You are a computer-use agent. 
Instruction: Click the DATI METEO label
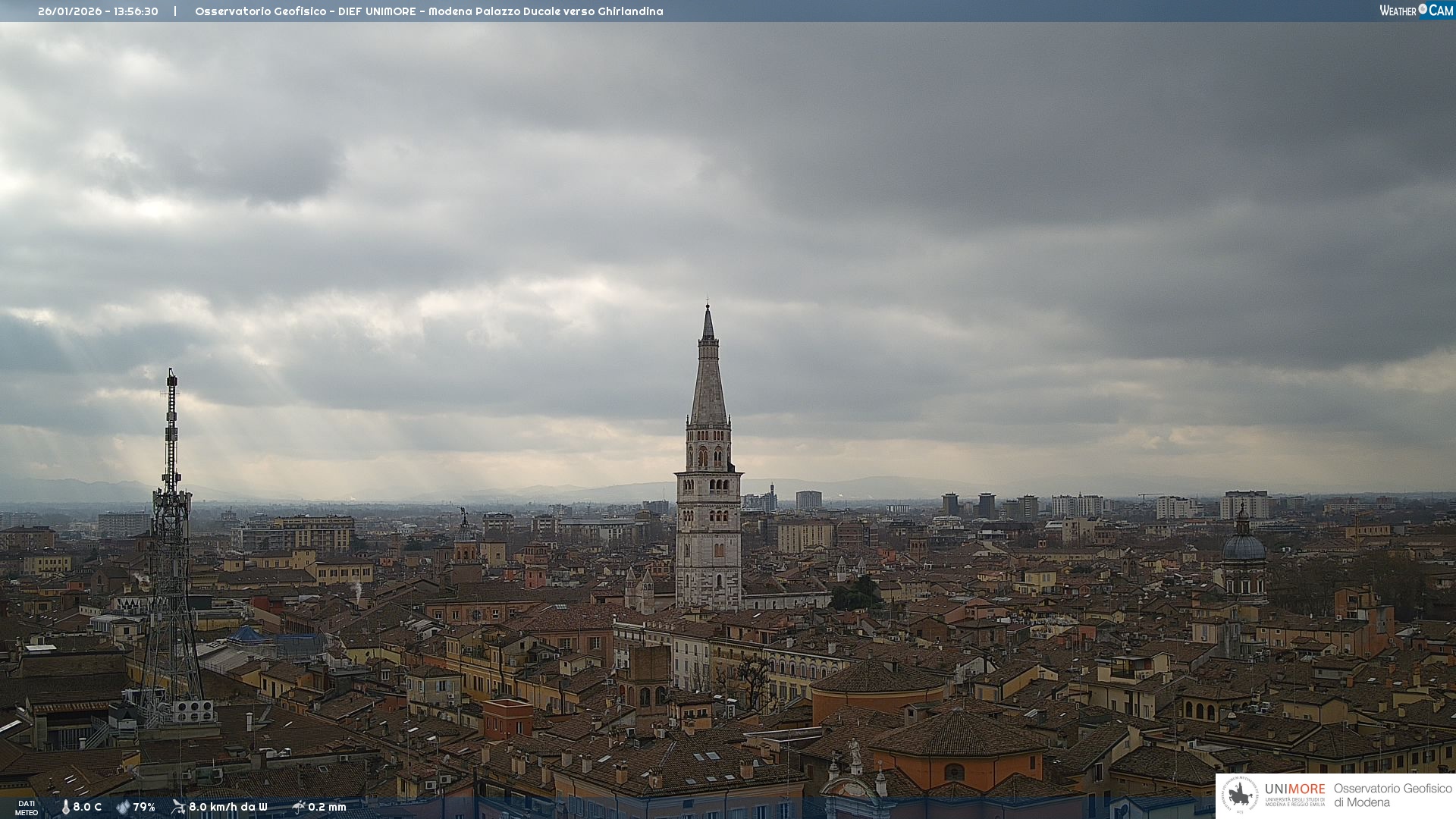(x=27, y=808)
